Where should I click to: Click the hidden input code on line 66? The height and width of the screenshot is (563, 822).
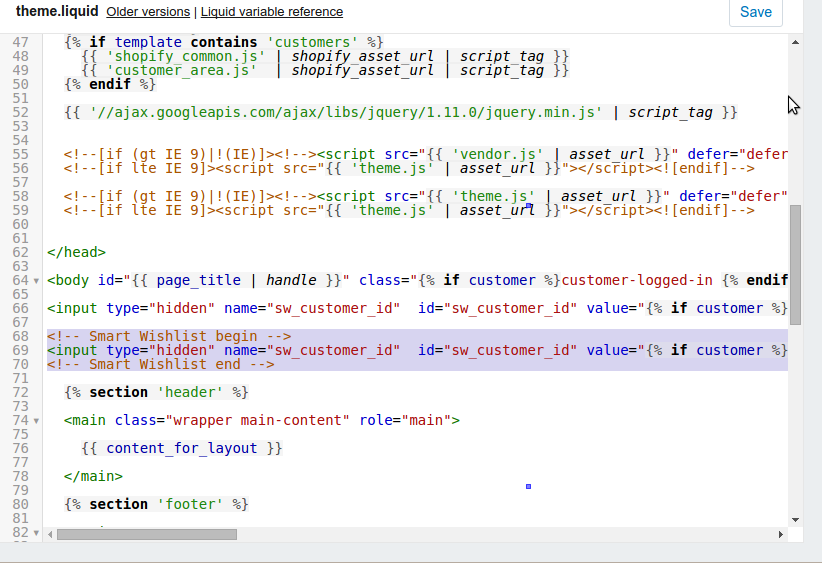pos(417,308)
